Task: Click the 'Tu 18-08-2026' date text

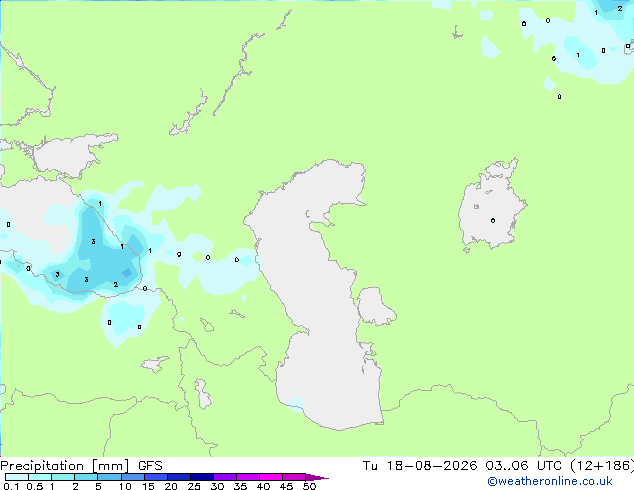Action: point(420,466)
